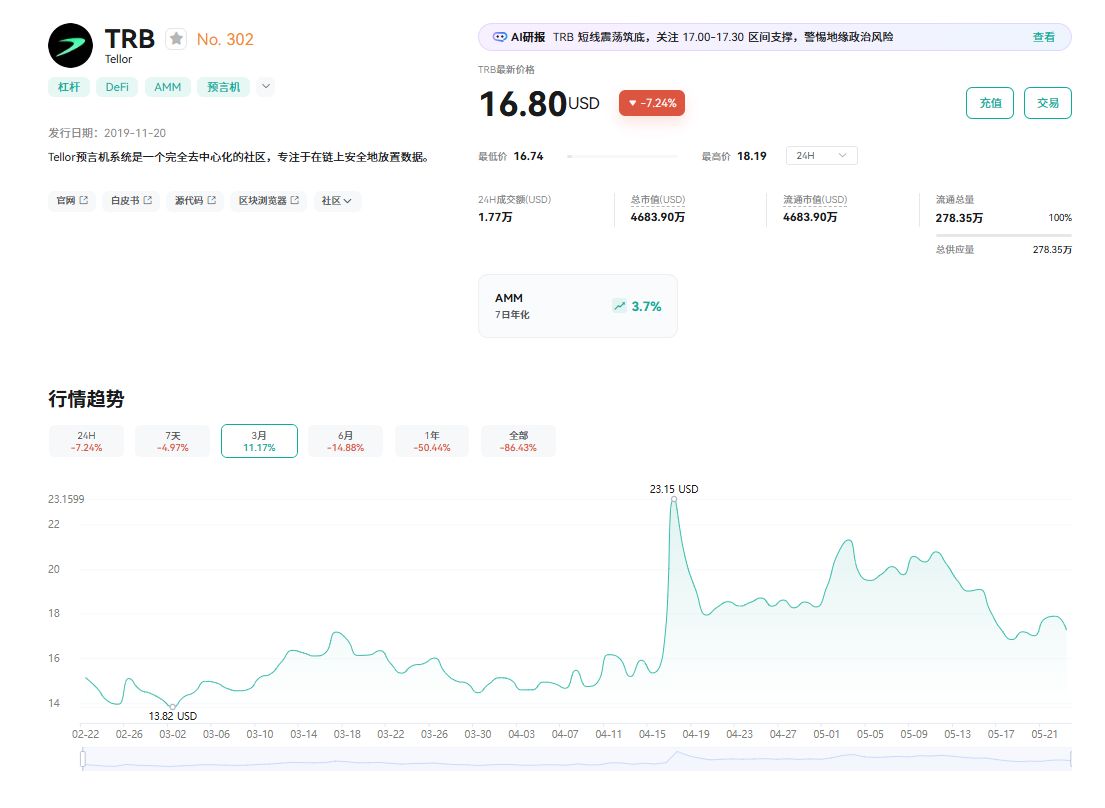Switch chart to 1年 range
This screenshot has height=808, width=1105.
[x=432, y=441]
